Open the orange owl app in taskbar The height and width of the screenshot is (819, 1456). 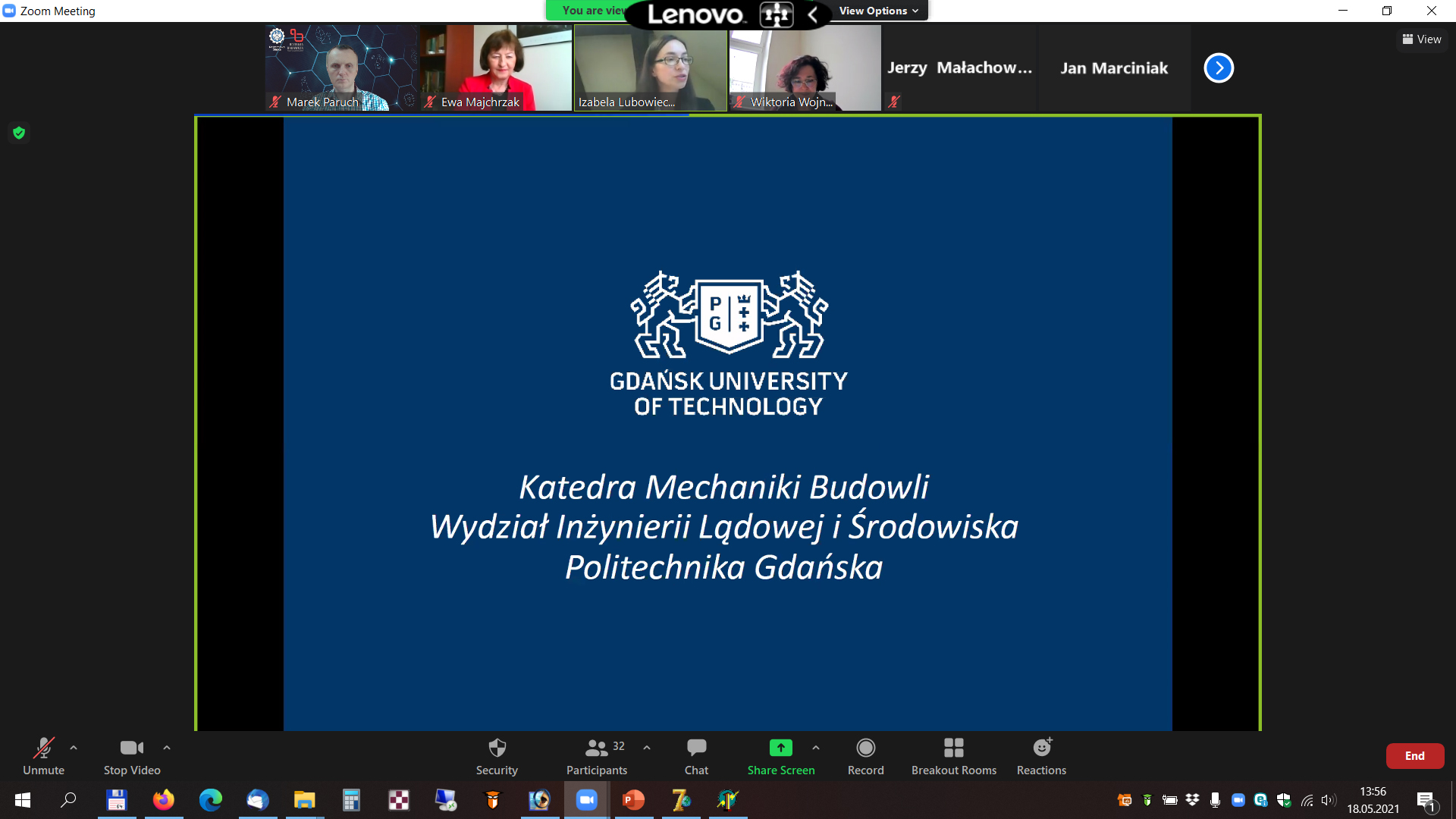point(492,800)
